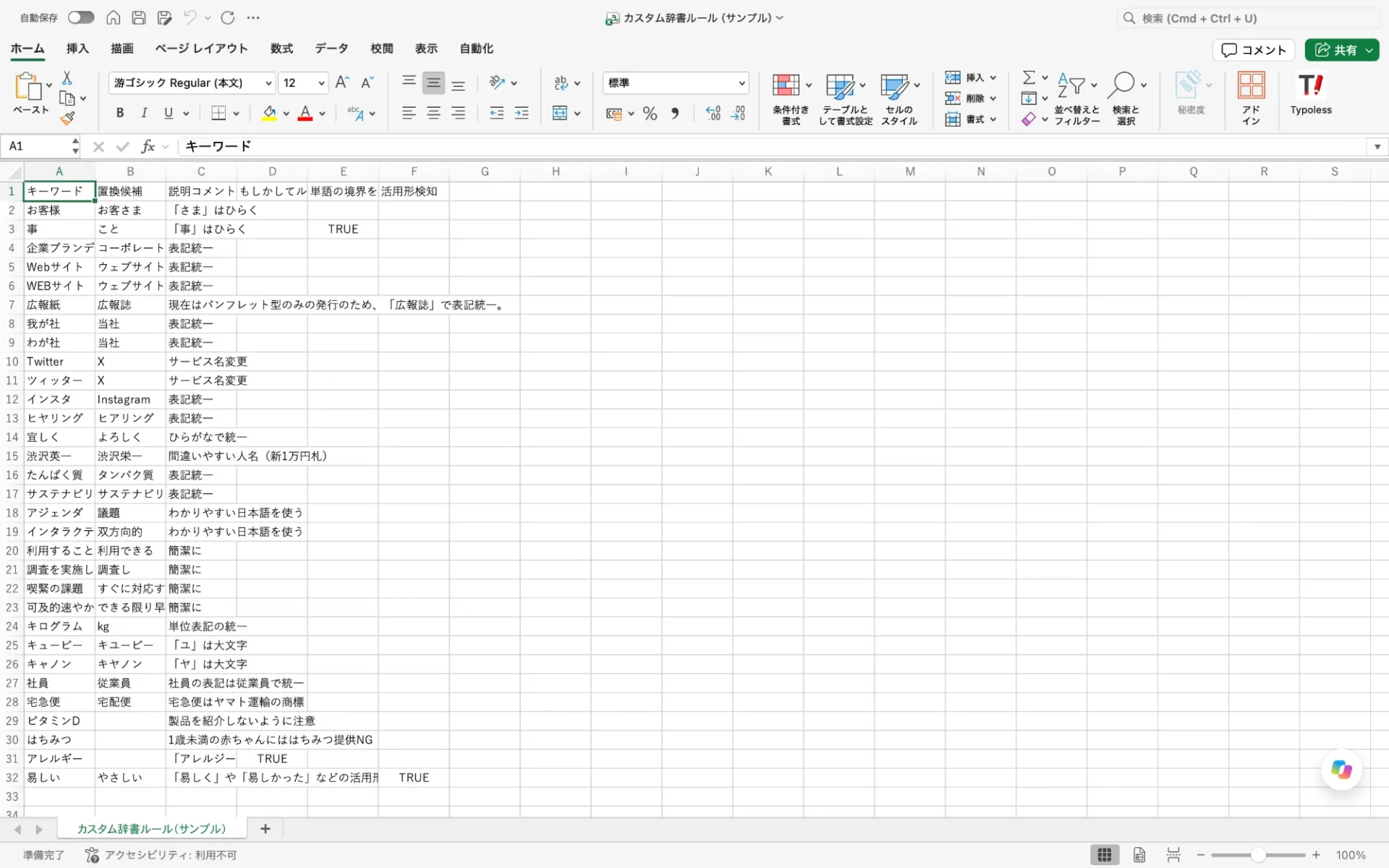Click Increase Font Size icon

343,82
